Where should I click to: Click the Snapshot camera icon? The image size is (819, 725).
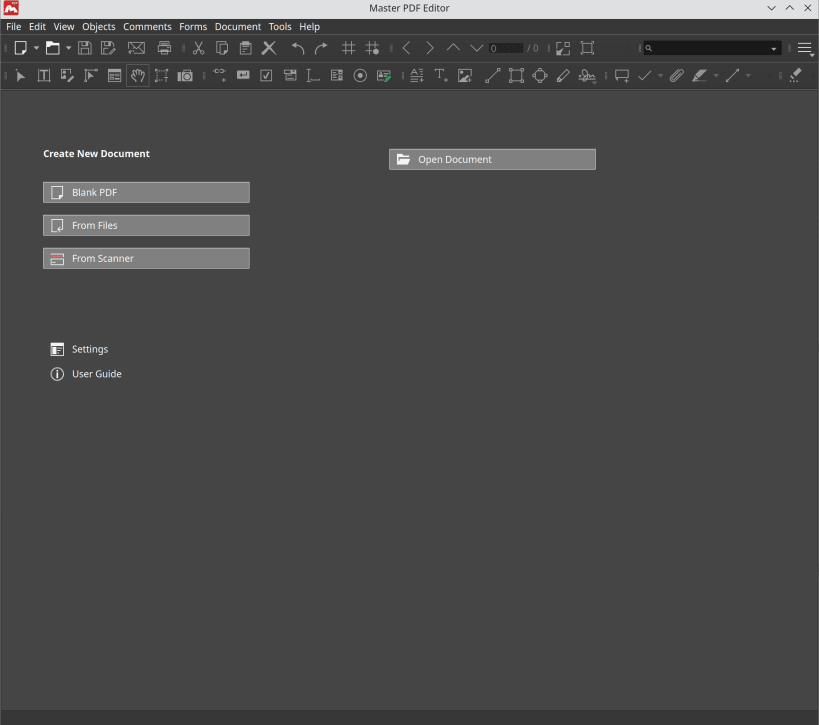(185, 76)
